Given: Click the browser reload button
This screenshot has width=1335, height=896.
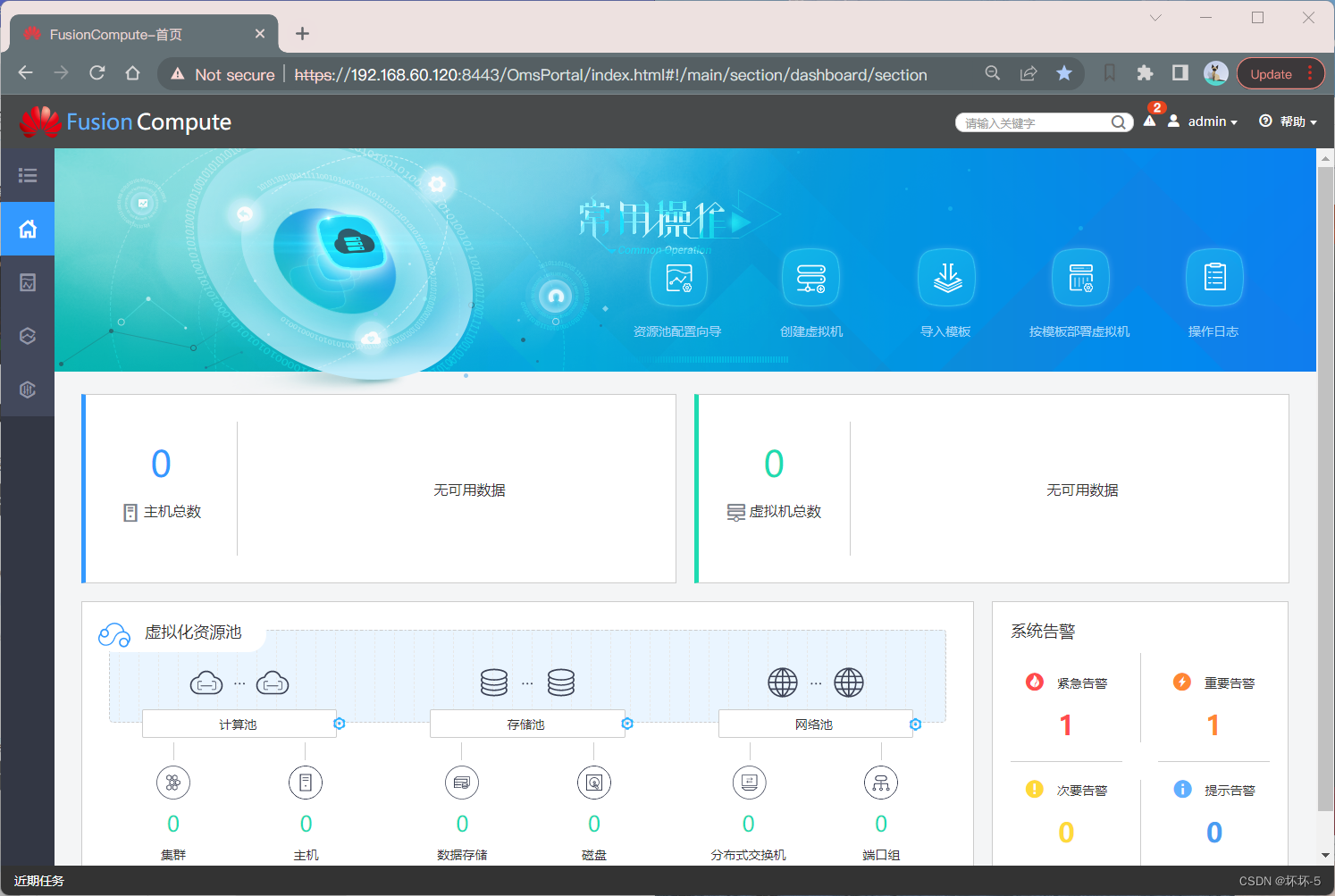Looking at the screenshot, I should coord(97,73).
